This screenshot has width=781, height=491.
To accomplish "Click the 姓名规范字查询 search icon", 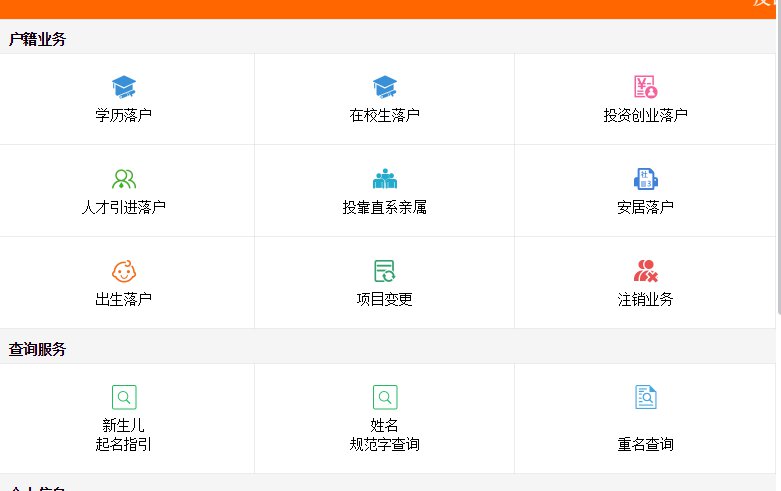I will pos(385,397).
